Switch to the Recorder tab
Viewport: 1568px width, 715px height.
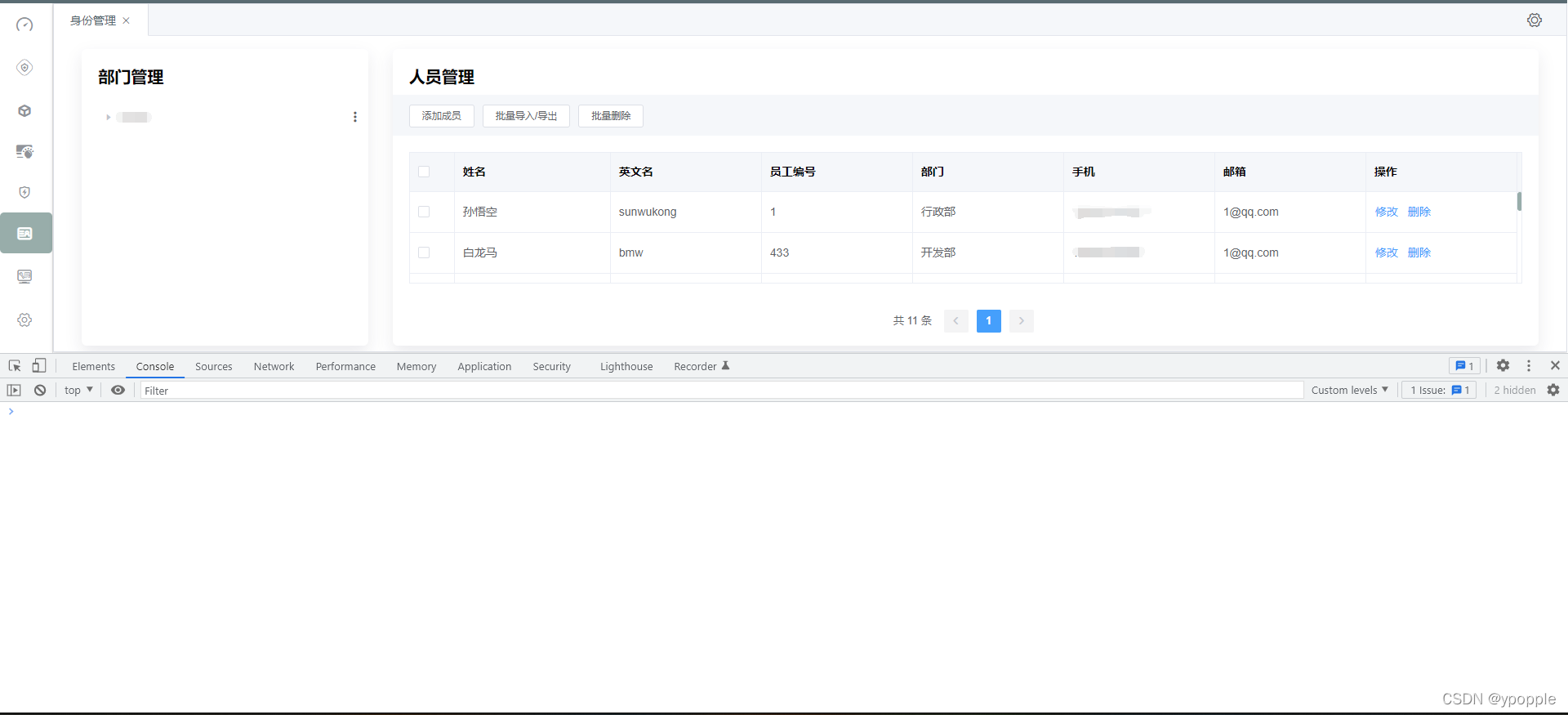(702, 366)
